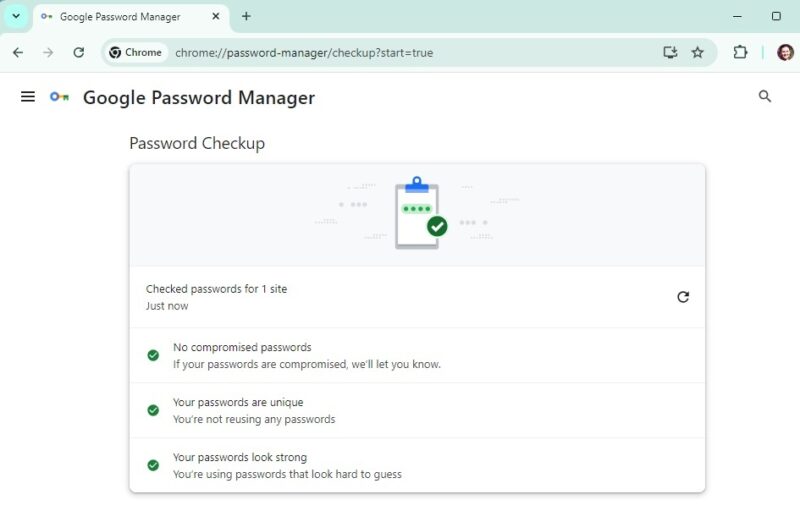Reload the page from the toolbar
800x511 pixels.
(79, 53)
